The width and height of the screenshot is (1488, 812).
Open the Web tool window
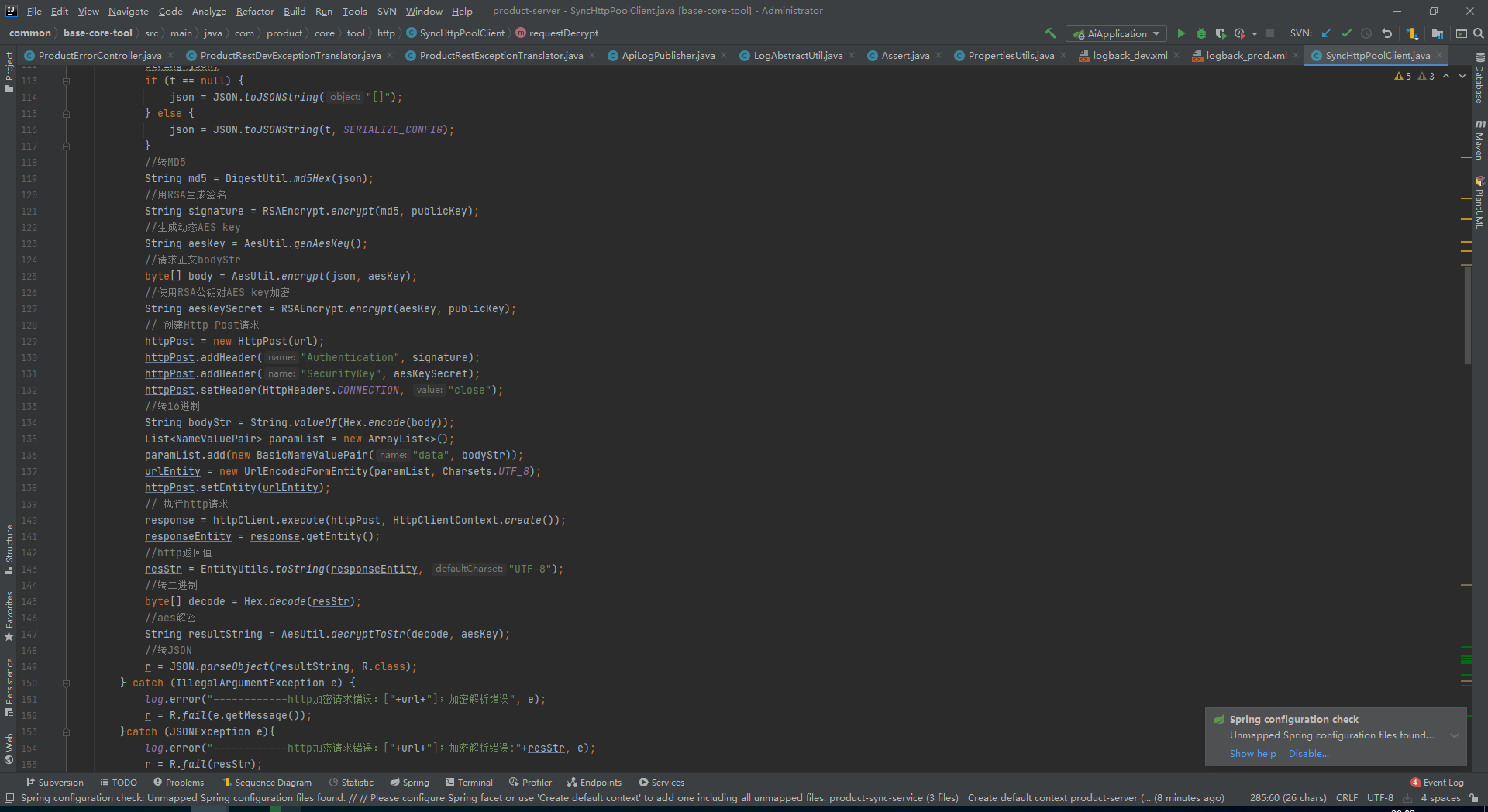(9, 748)
